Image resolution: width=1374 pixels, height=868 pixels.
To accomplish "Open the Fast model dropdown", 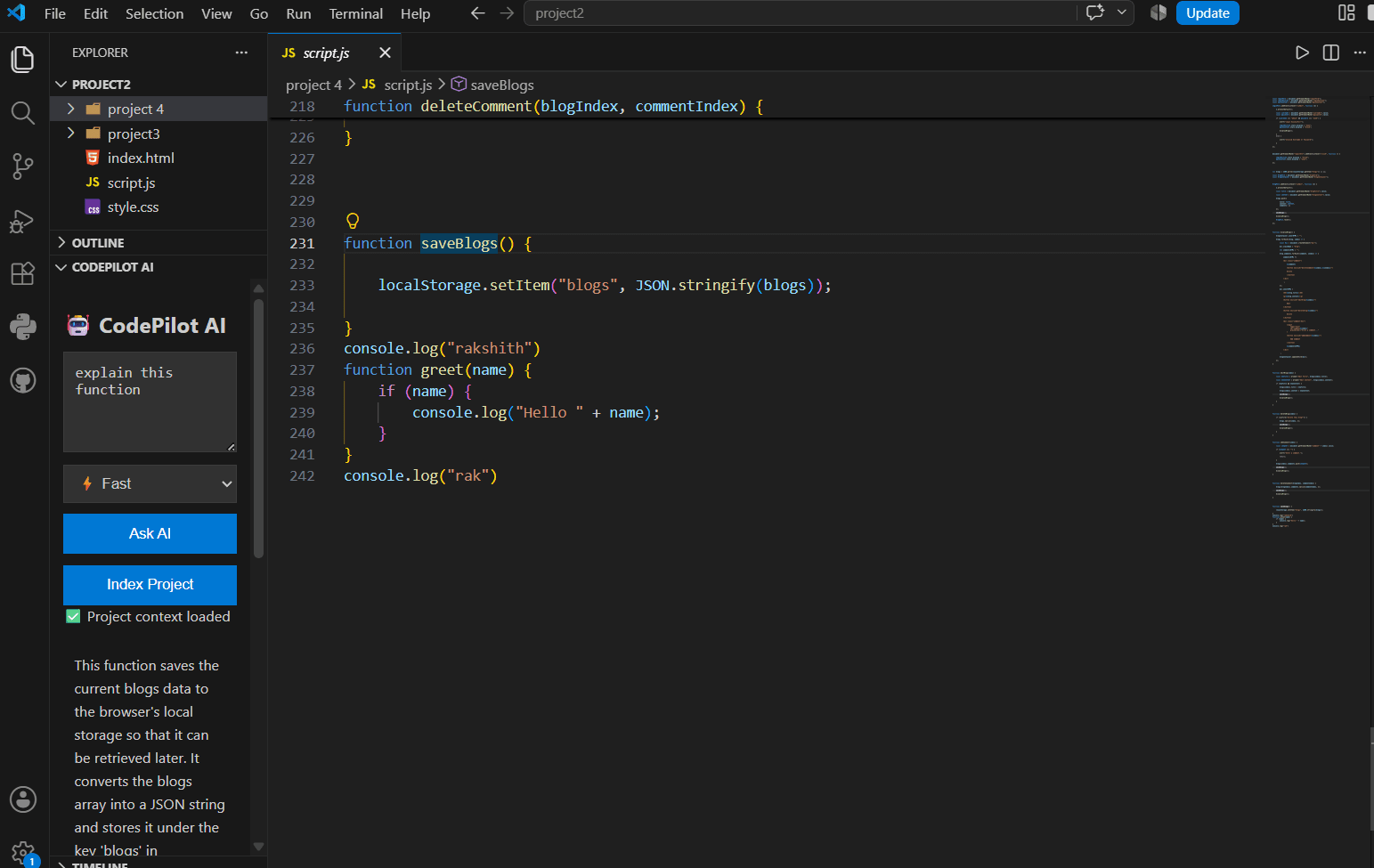I will (150, 483).
